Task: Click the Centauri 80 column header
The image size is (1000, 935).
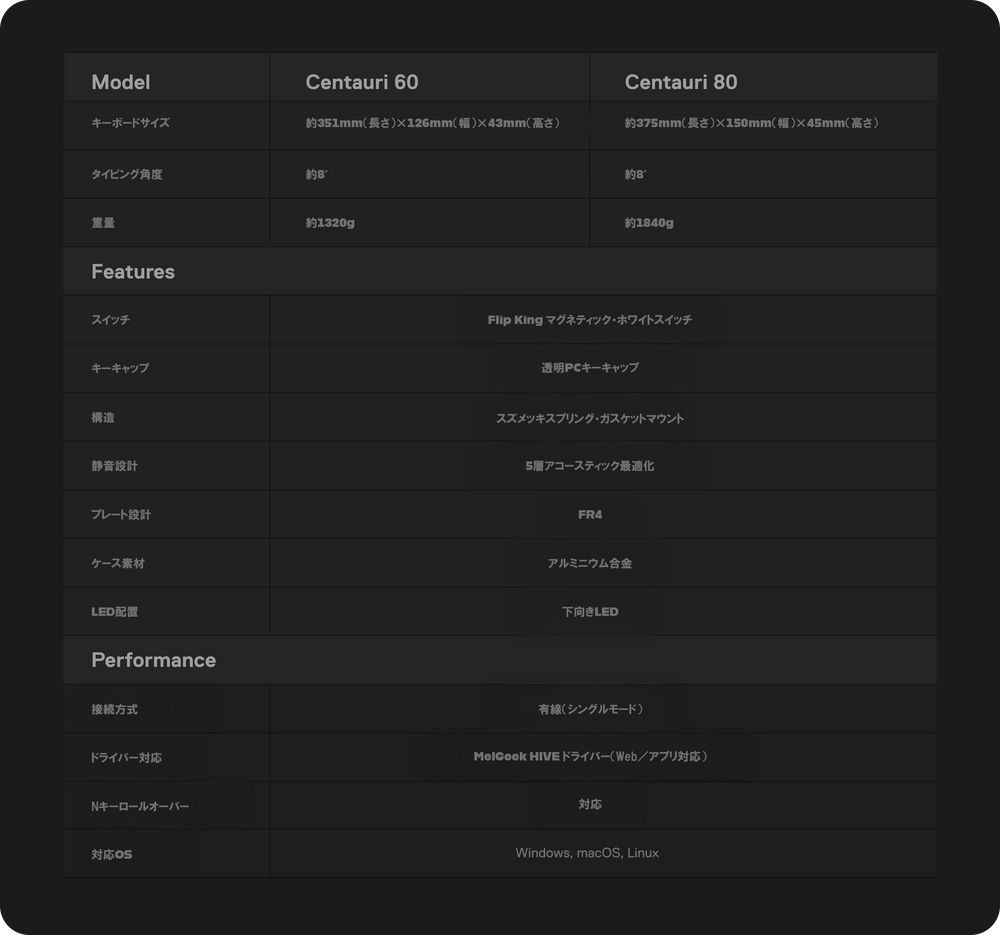Action: coord(681,82)
